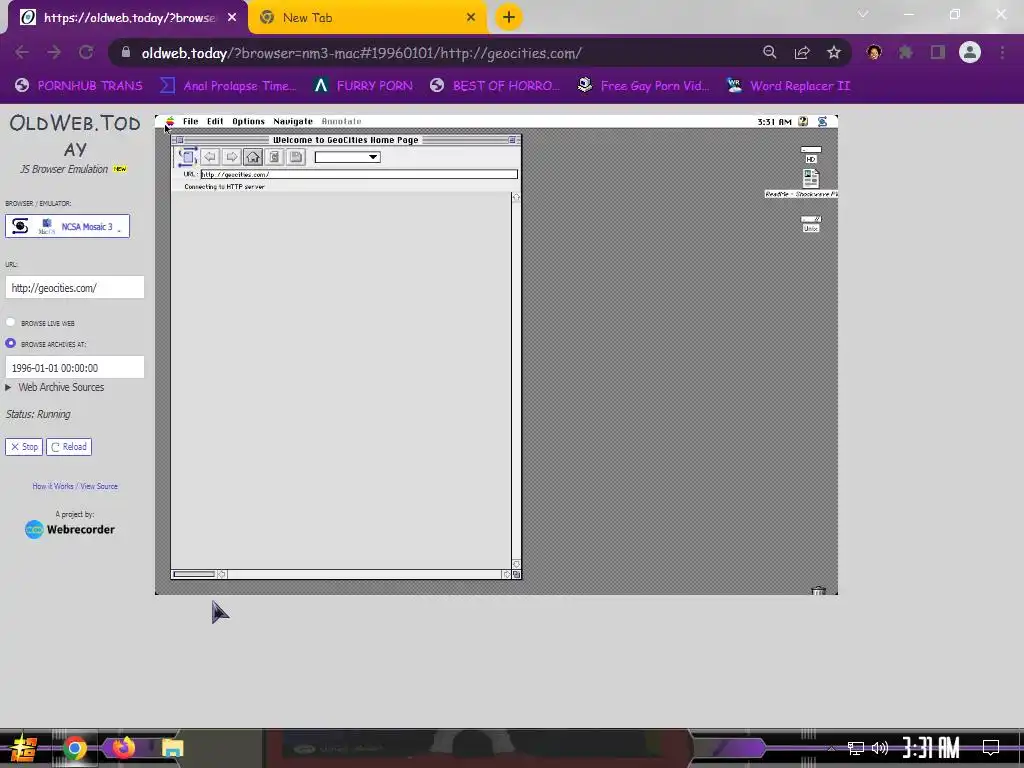Select the oldweb.today browser tab

pyautogui.click(x=127, y=18)
